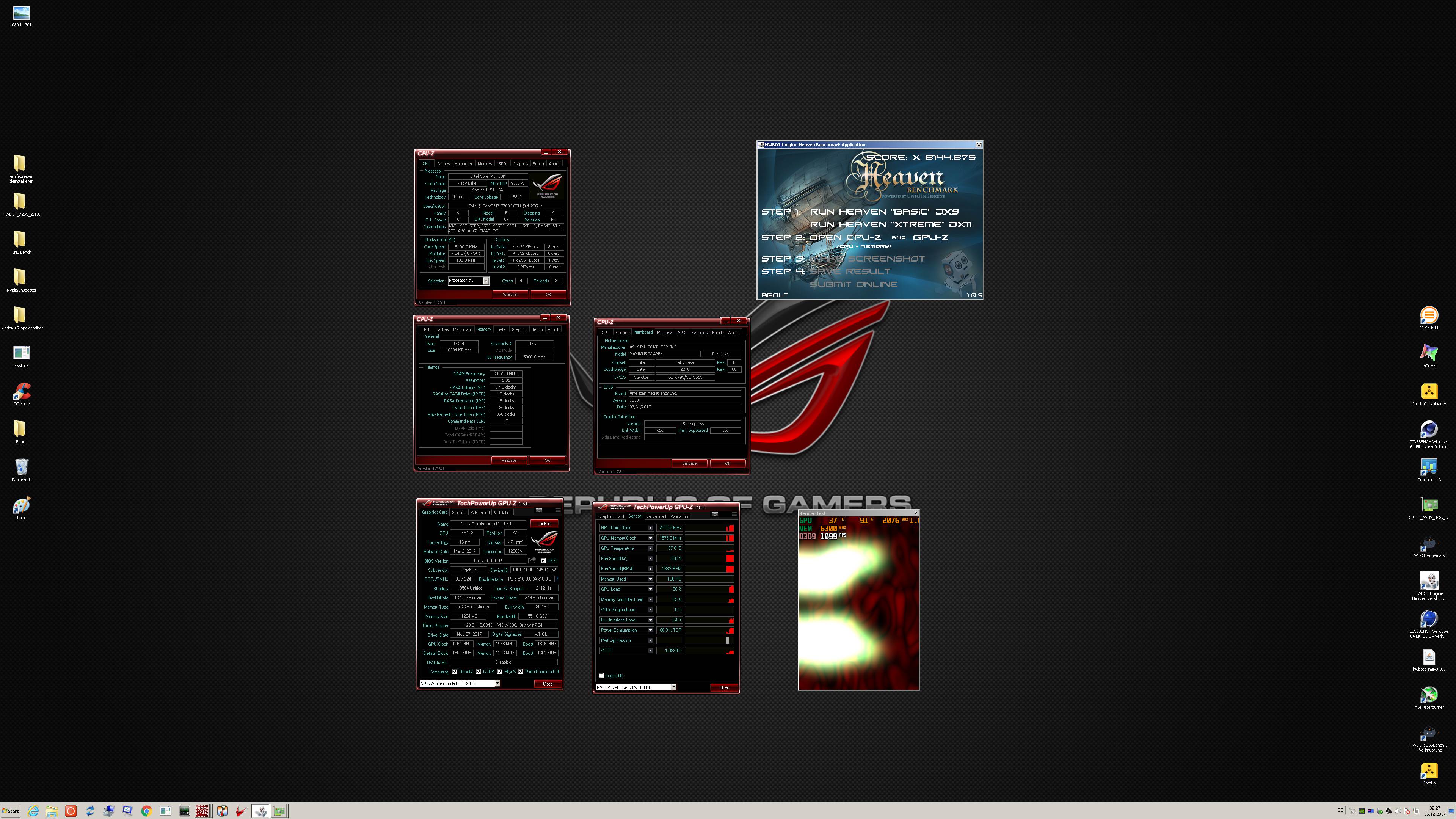The width and height of the screenshot is (1456, 819).
Task: Click the GPU Load sensor graph bar
Action: [x=709, y=589]
